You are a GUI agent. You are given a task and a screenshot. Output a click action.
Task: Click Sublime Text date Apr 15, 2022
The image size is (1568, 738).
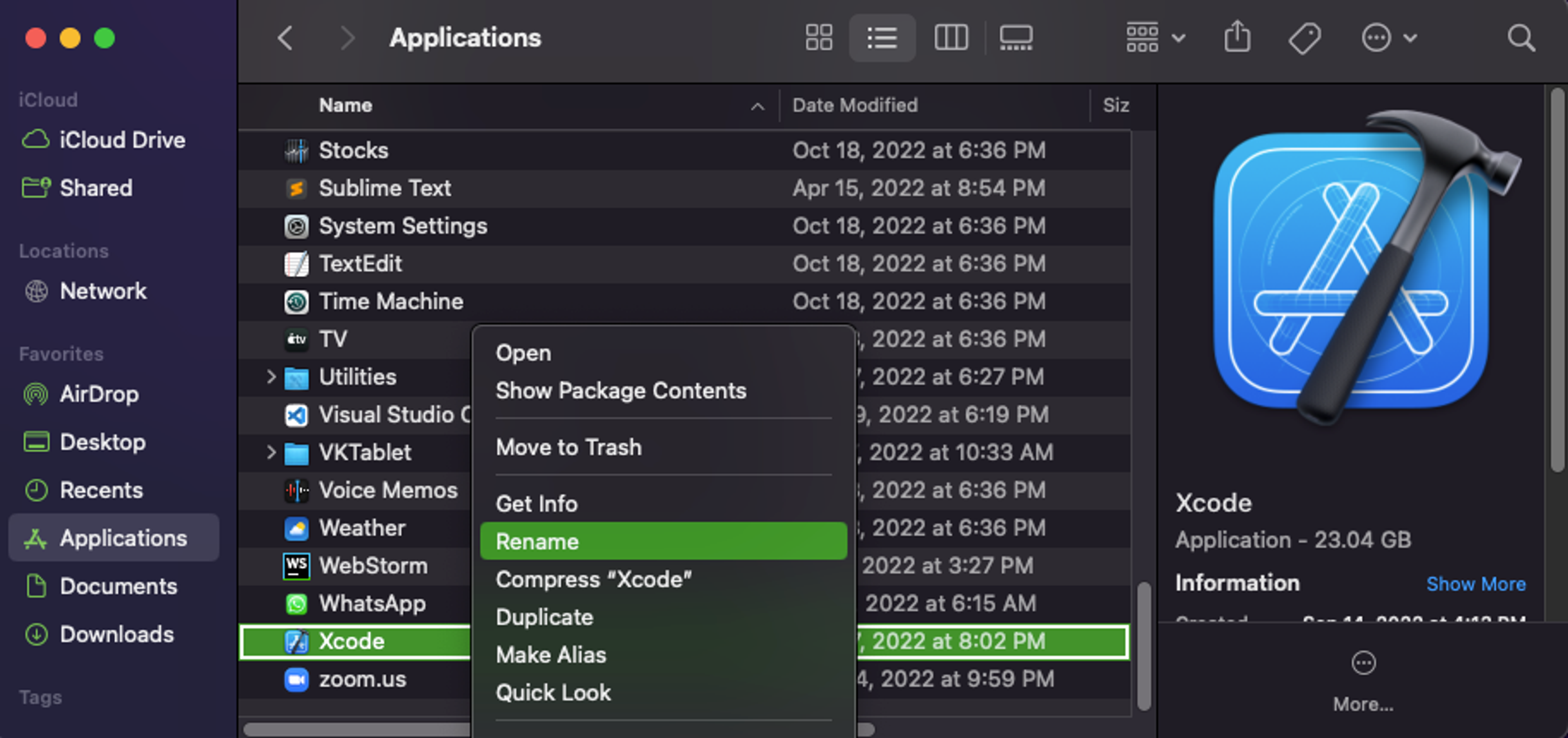pos(919,188)
